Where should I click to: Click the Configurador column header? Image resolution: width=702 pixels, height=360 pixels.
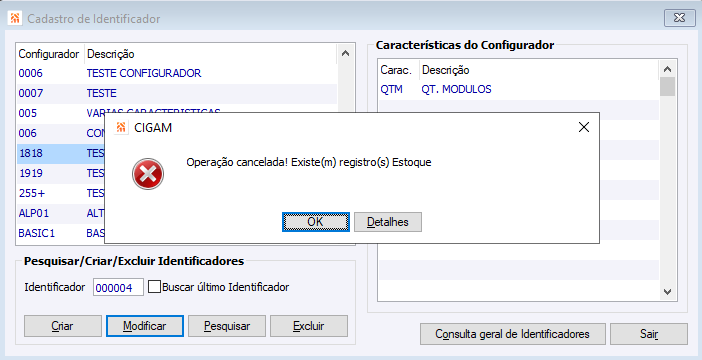click(49, 54)
